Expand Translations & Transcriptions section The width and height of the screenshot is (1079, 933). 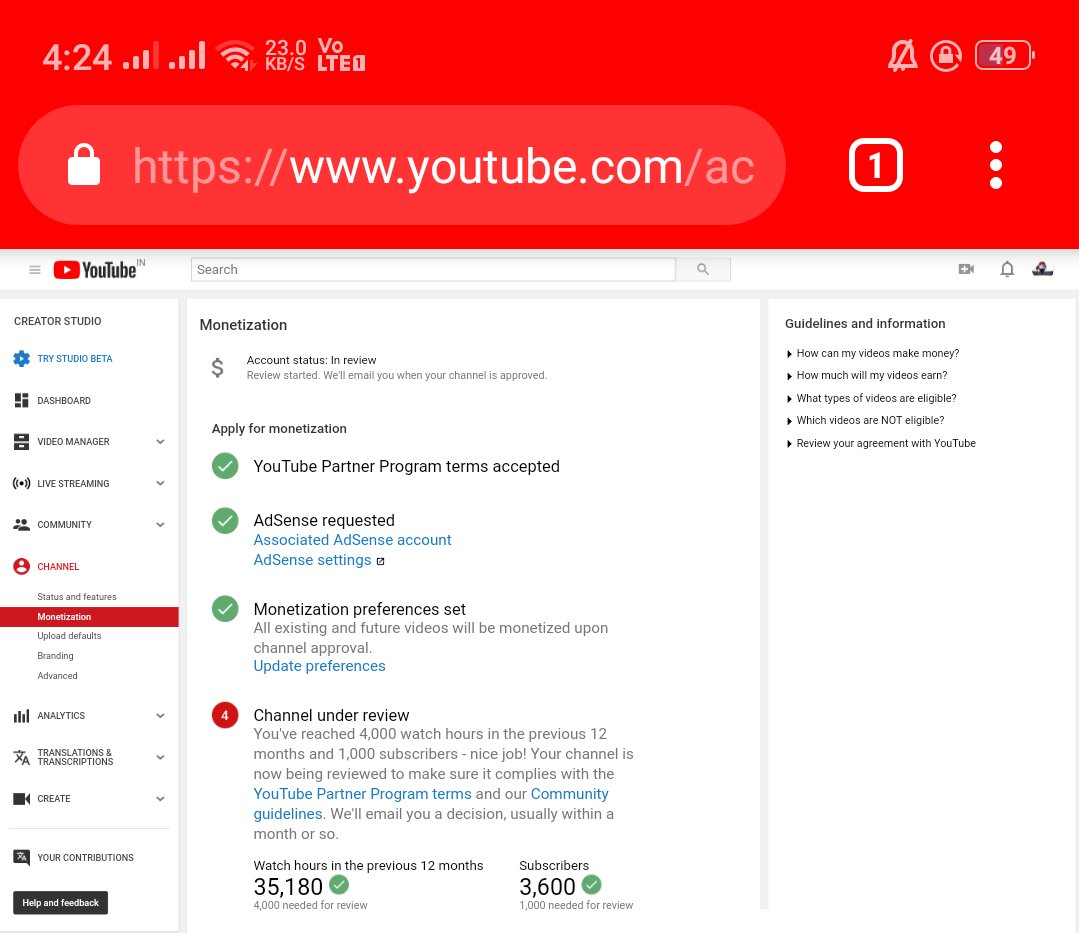coord(160,757)
